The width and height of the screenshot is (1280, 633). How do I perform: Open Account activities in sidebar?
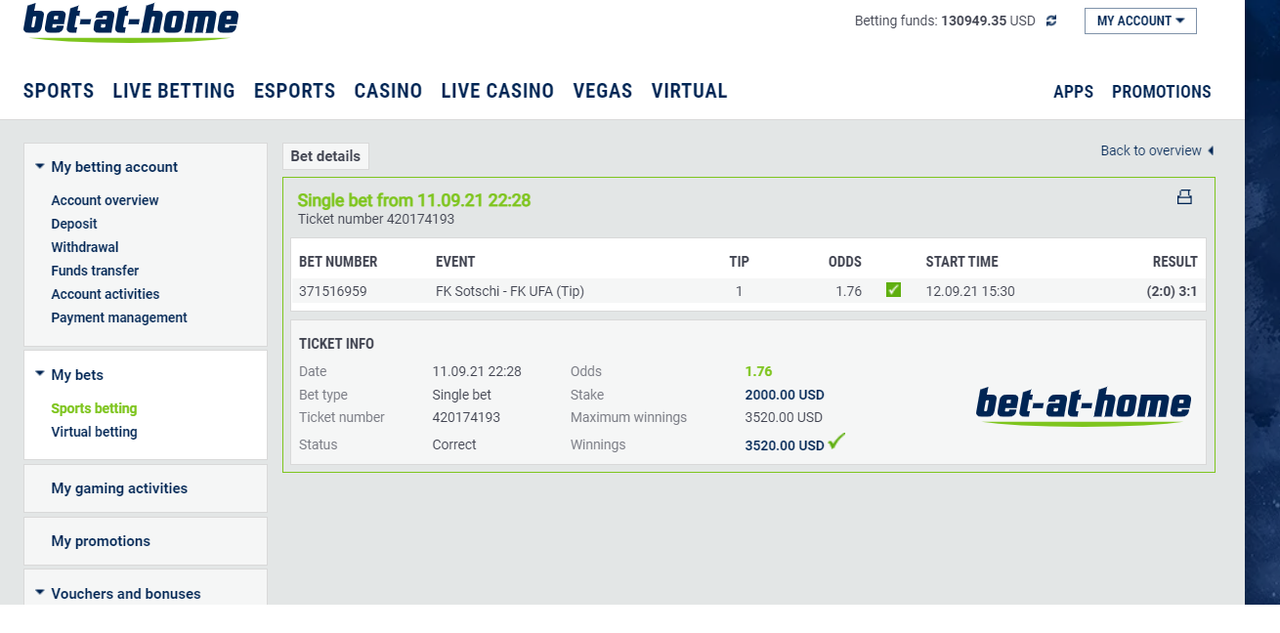(x=105, y=294)
